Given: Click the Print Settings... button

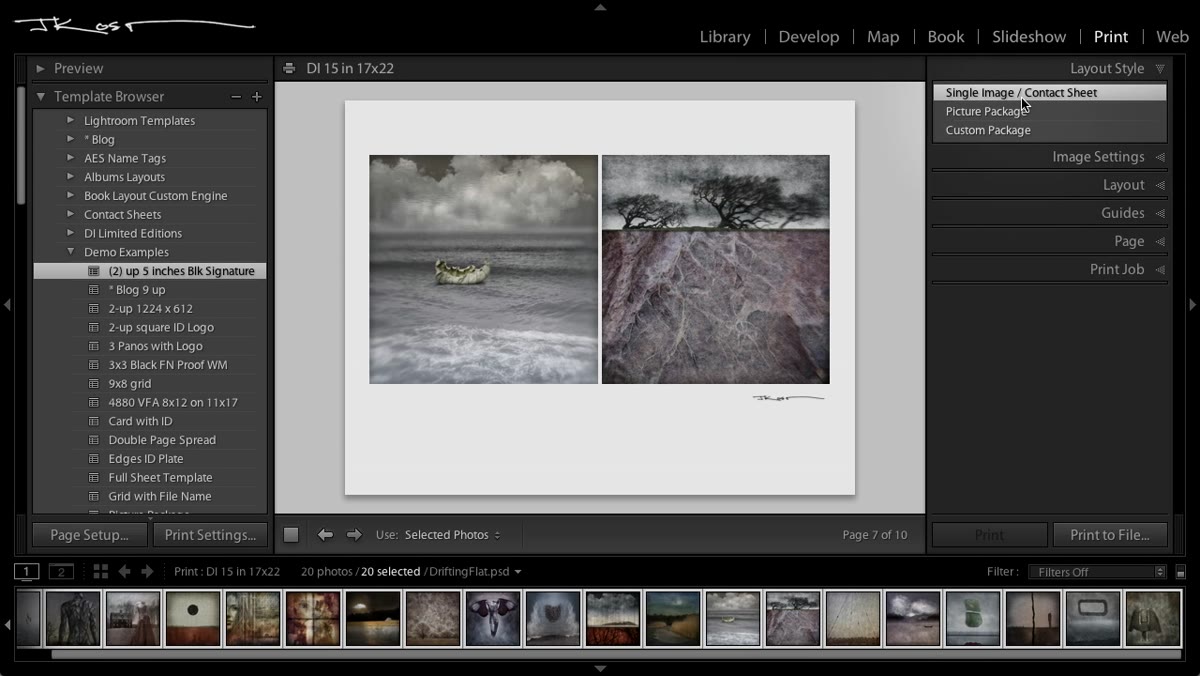Looking at the screenshot, I should pos(210,535).
